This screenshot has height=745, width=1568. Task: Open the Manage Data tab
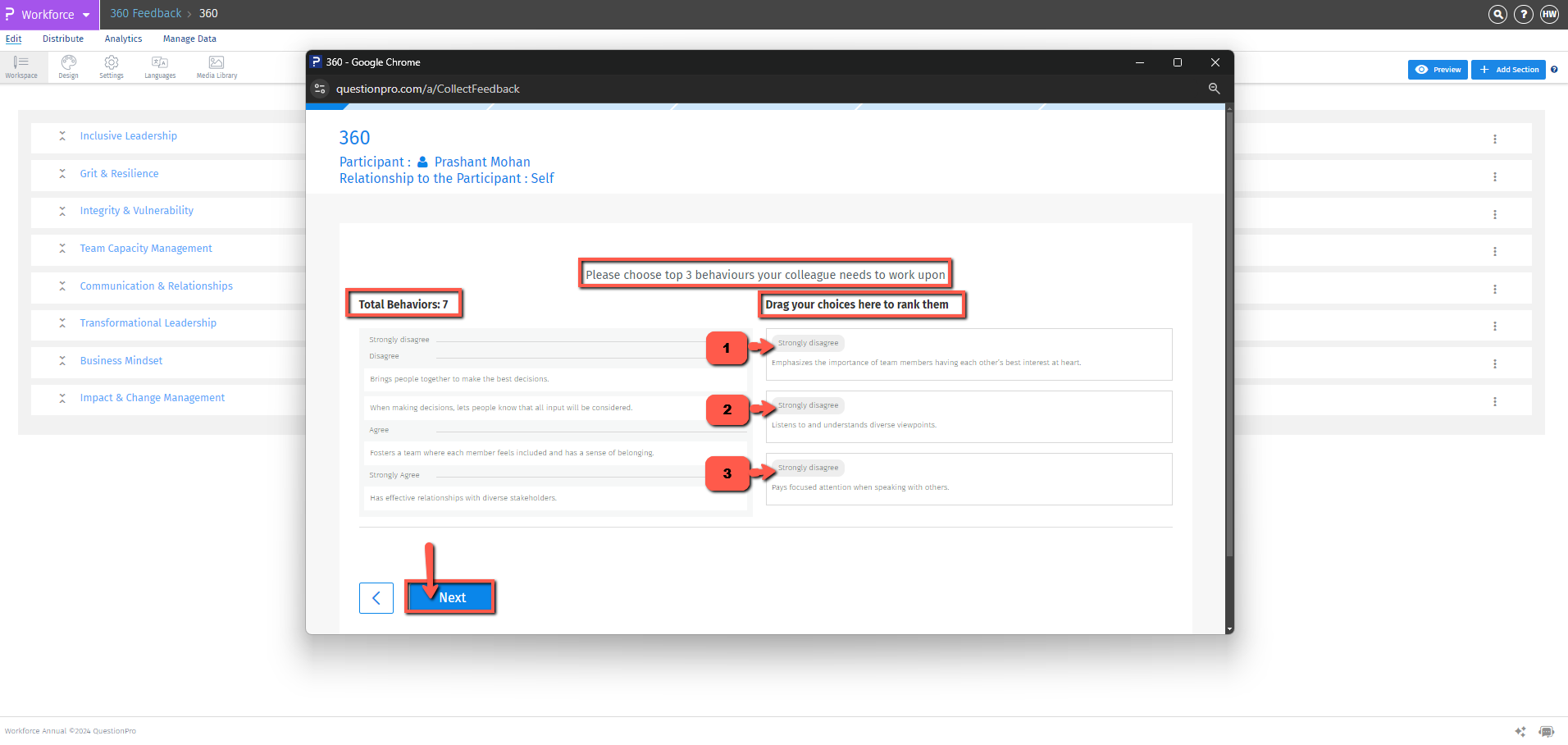tap(189, 39)
